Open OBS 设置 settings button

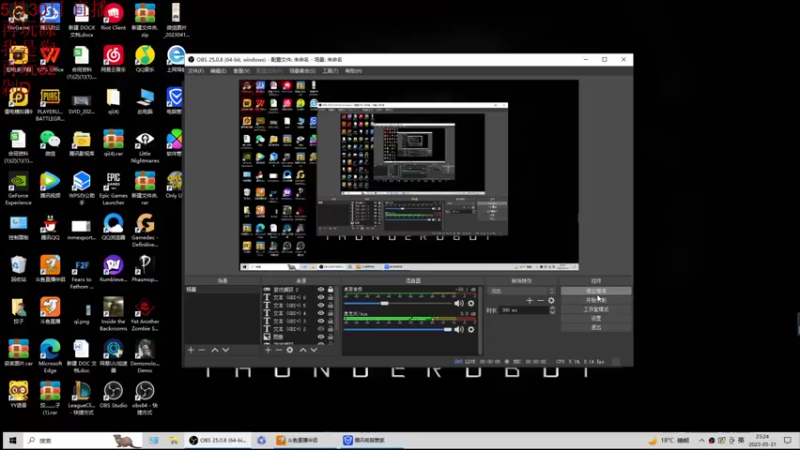point(596,318)
